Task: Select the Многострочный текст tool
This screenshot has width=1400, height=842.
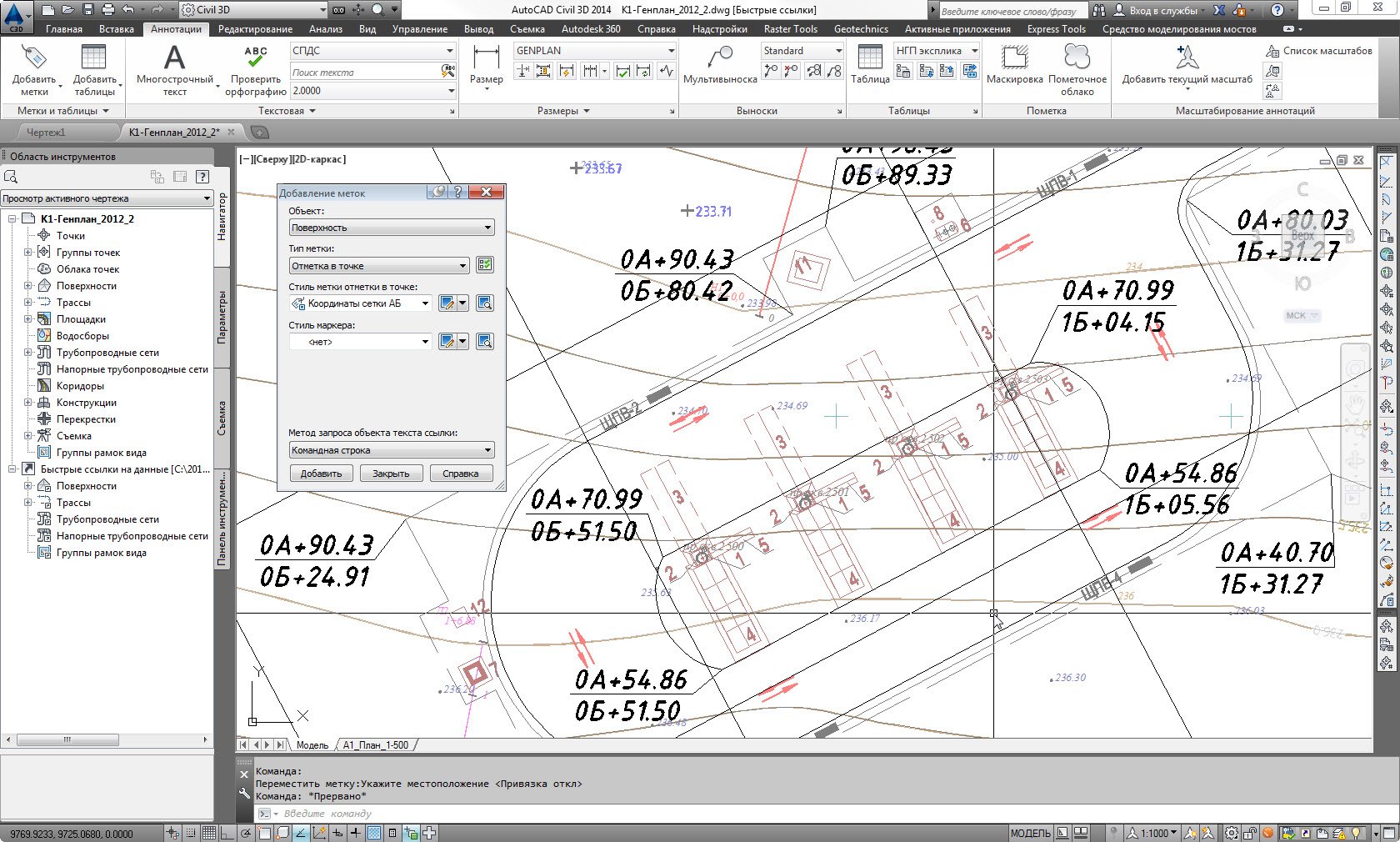Action: pos(174,69)
